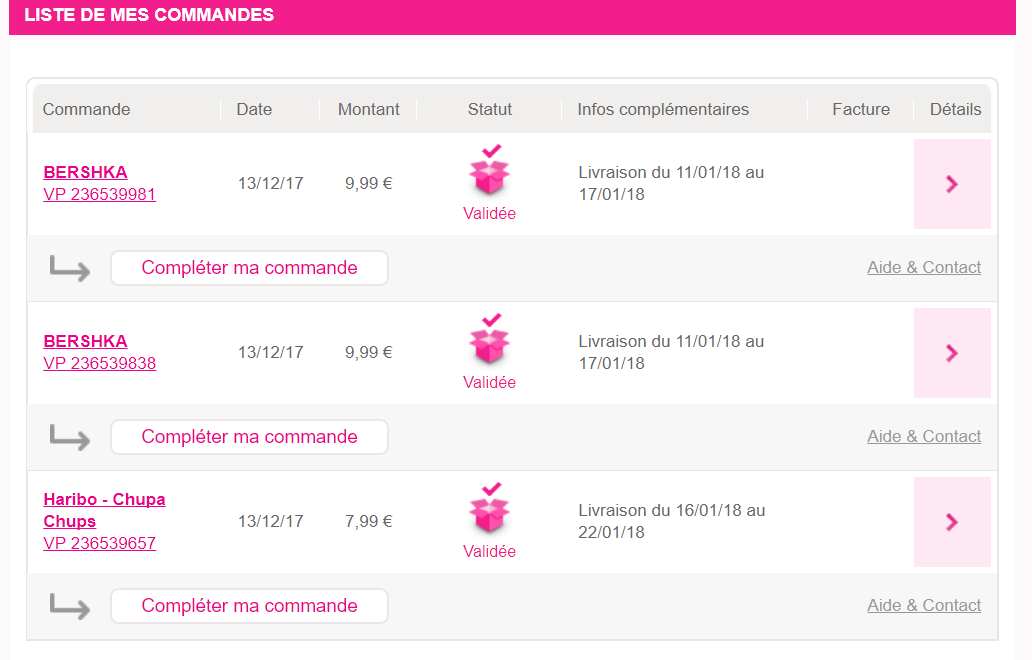This screenshot has height=660, width=1032.
Task: Complete the Haribo - Chupa Chups order
Action: [249, 606]
